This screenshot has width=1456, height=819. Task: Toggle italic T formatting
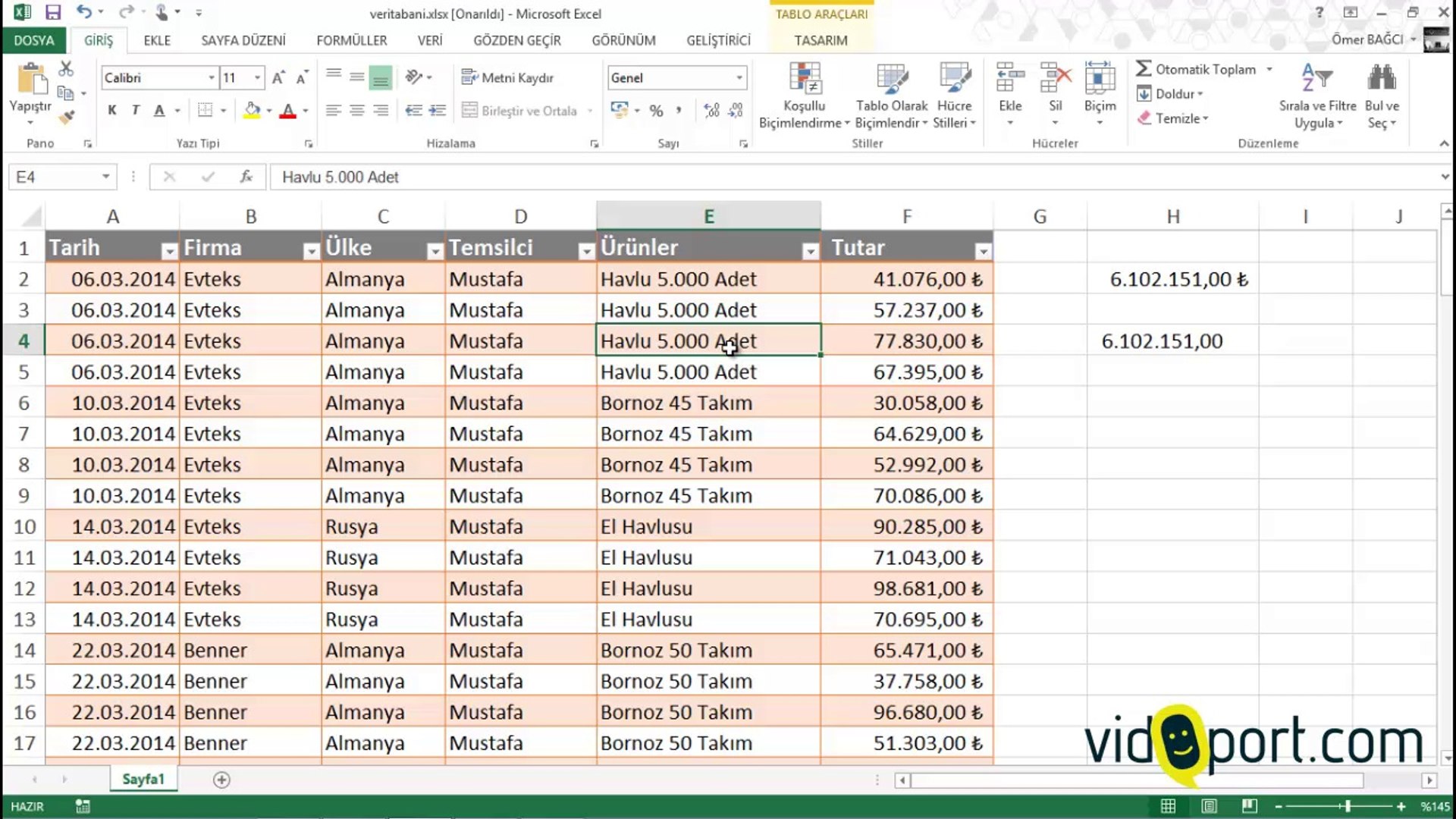coord(135,111)
